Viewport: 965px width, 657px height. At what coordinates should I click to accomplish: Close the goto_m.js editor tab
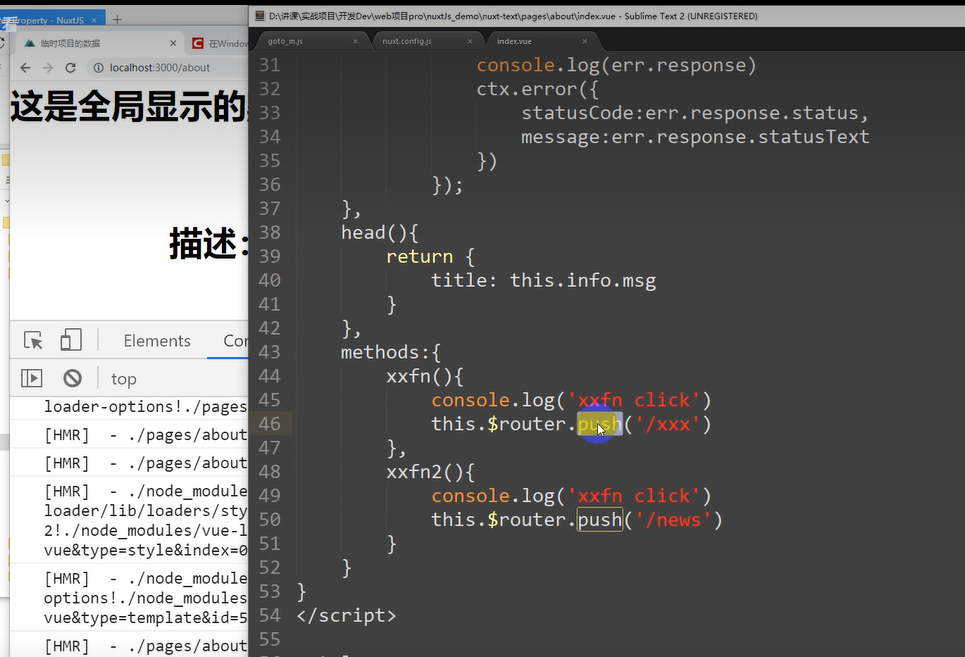[x=355, y=41]
